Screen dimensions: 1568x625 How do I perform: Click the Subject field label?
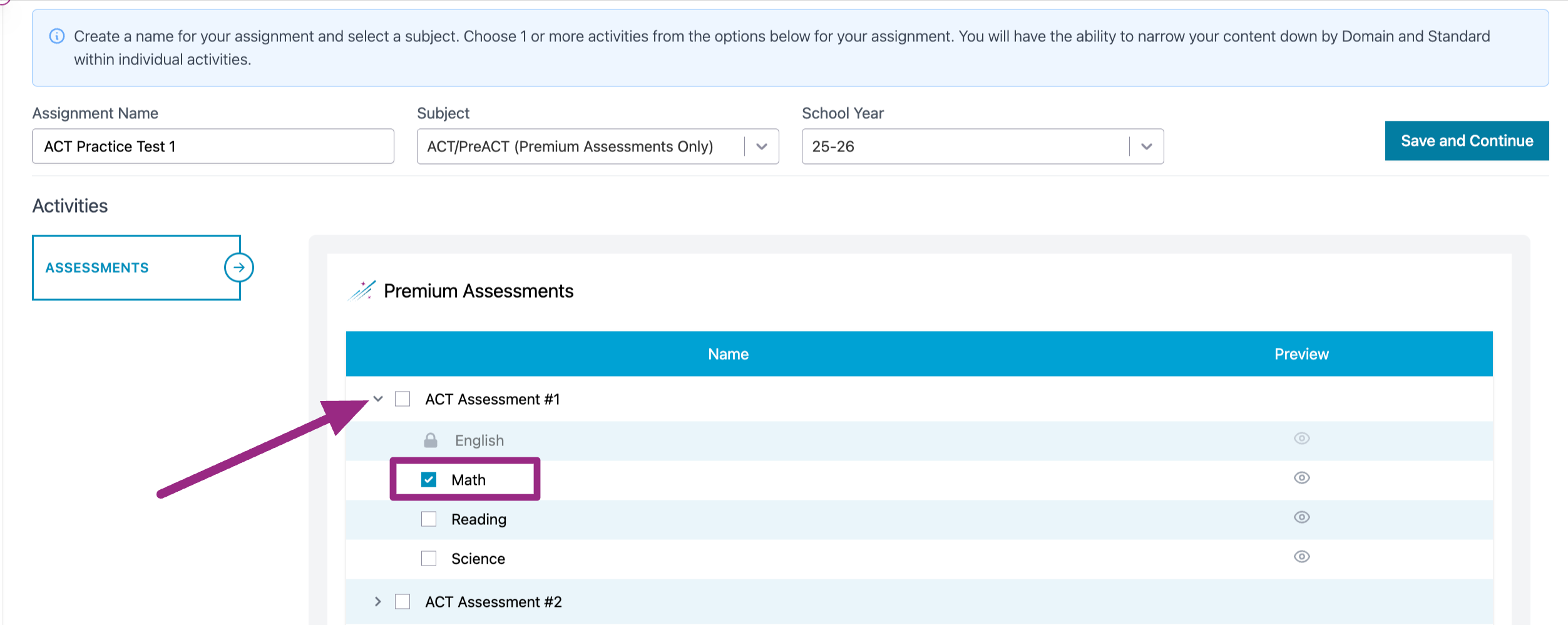443,113
